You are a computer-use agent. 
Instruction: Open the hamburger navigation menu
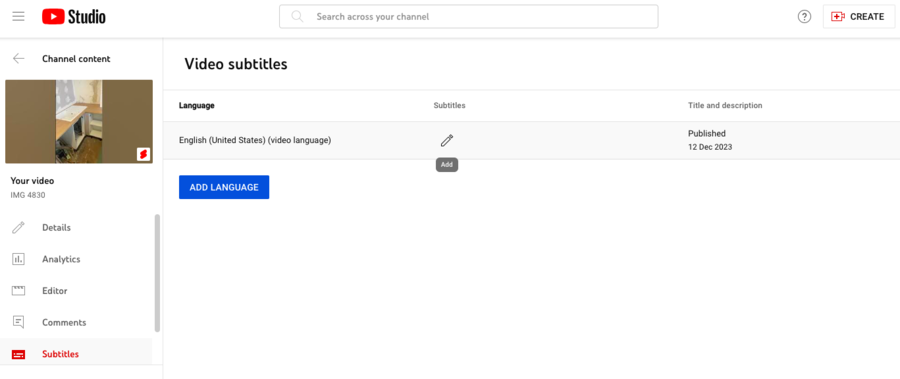click(x=18, y=17)
